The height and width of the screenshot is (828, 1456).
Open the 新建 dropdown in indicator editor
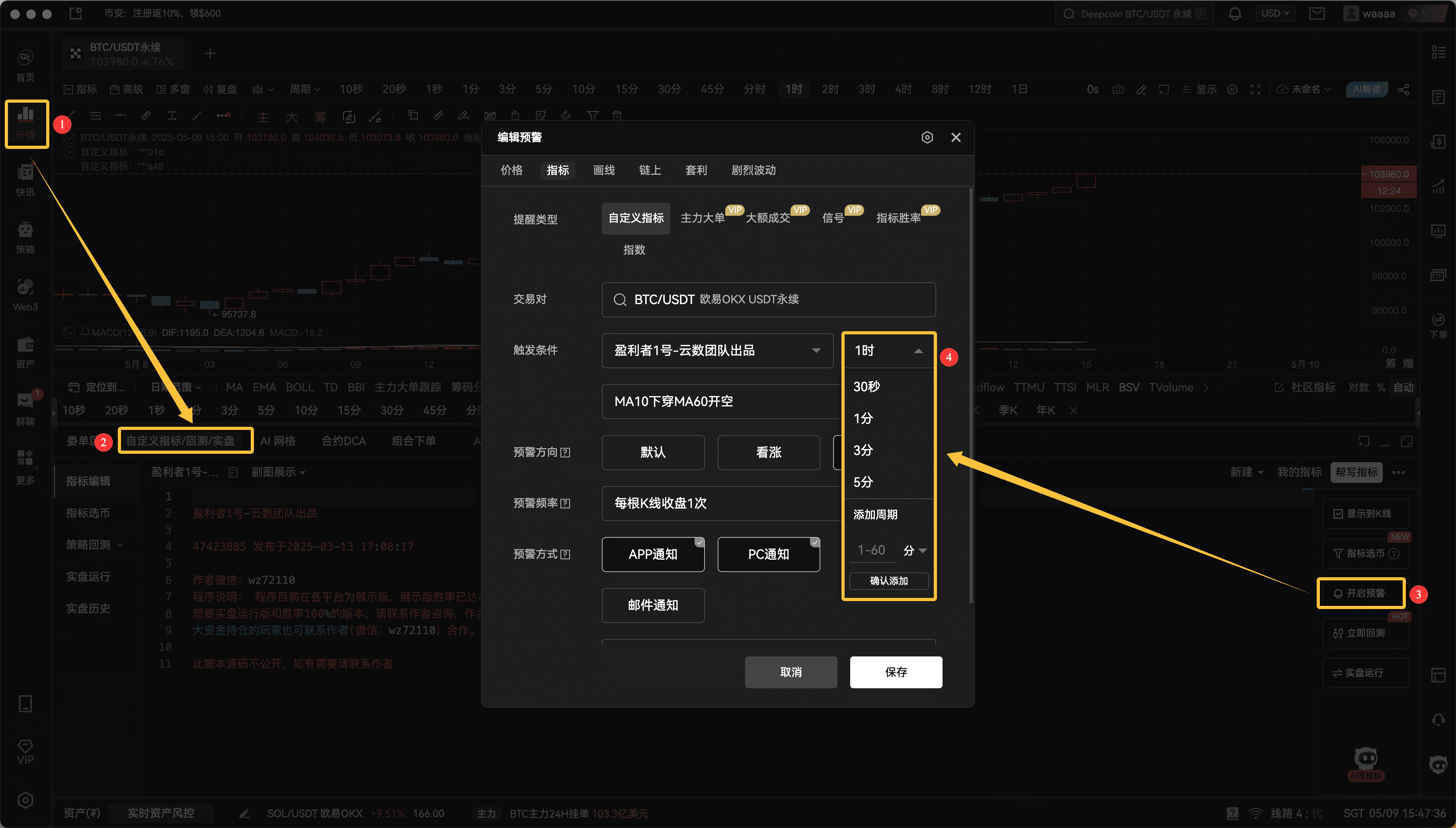[x=1246, y=473]
